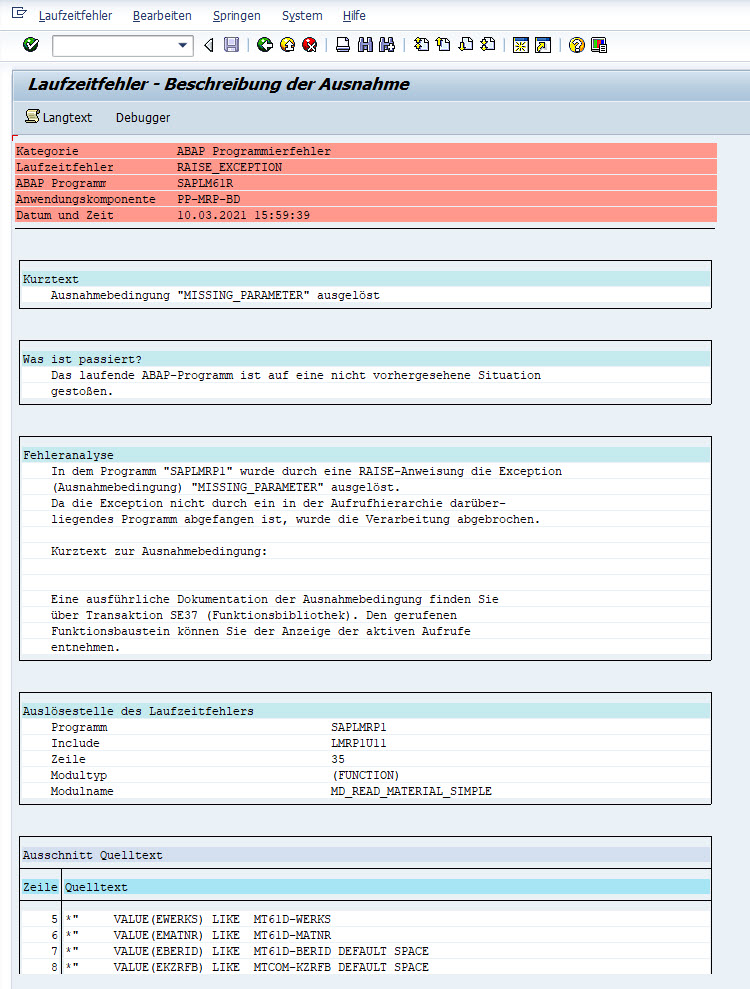Collapse command field using left triangle
This screenshot has height=989, width=750.
208,45
